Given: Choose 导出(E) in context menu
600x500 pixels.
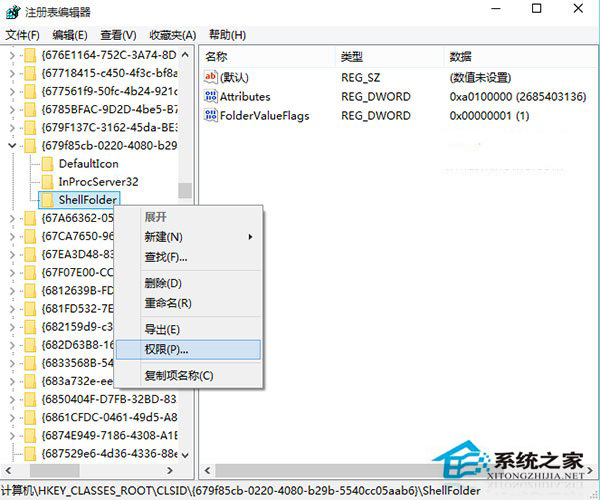Looking at the screenshot, I should coord(188,329).
